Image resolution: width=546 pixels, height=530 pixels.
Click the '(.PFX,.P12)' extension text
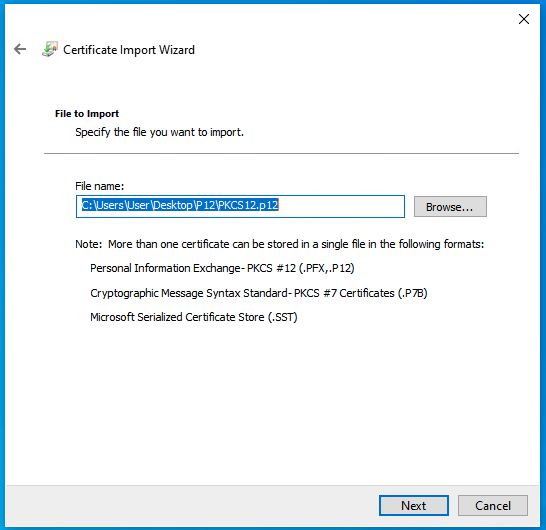click(327, 268)
